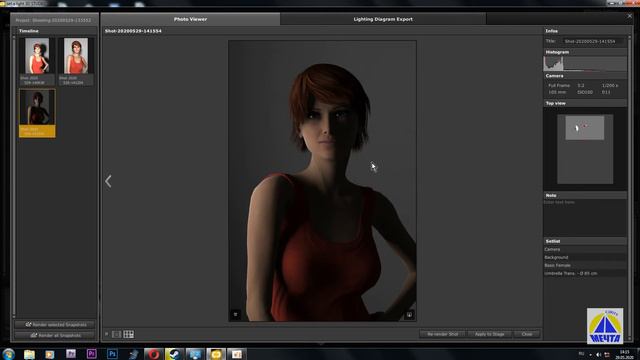The height and width of the screenshot is (360, 640).
Task: Click the Note text area
Action: [x=584, y=217]
